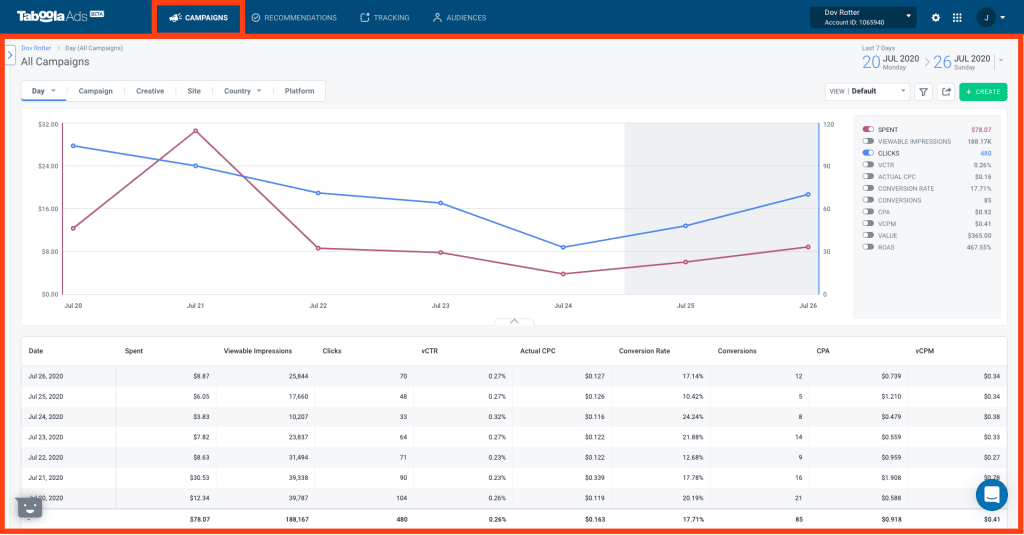
Task: Open the View Default dropdown
Action: [x=867, y=91]
